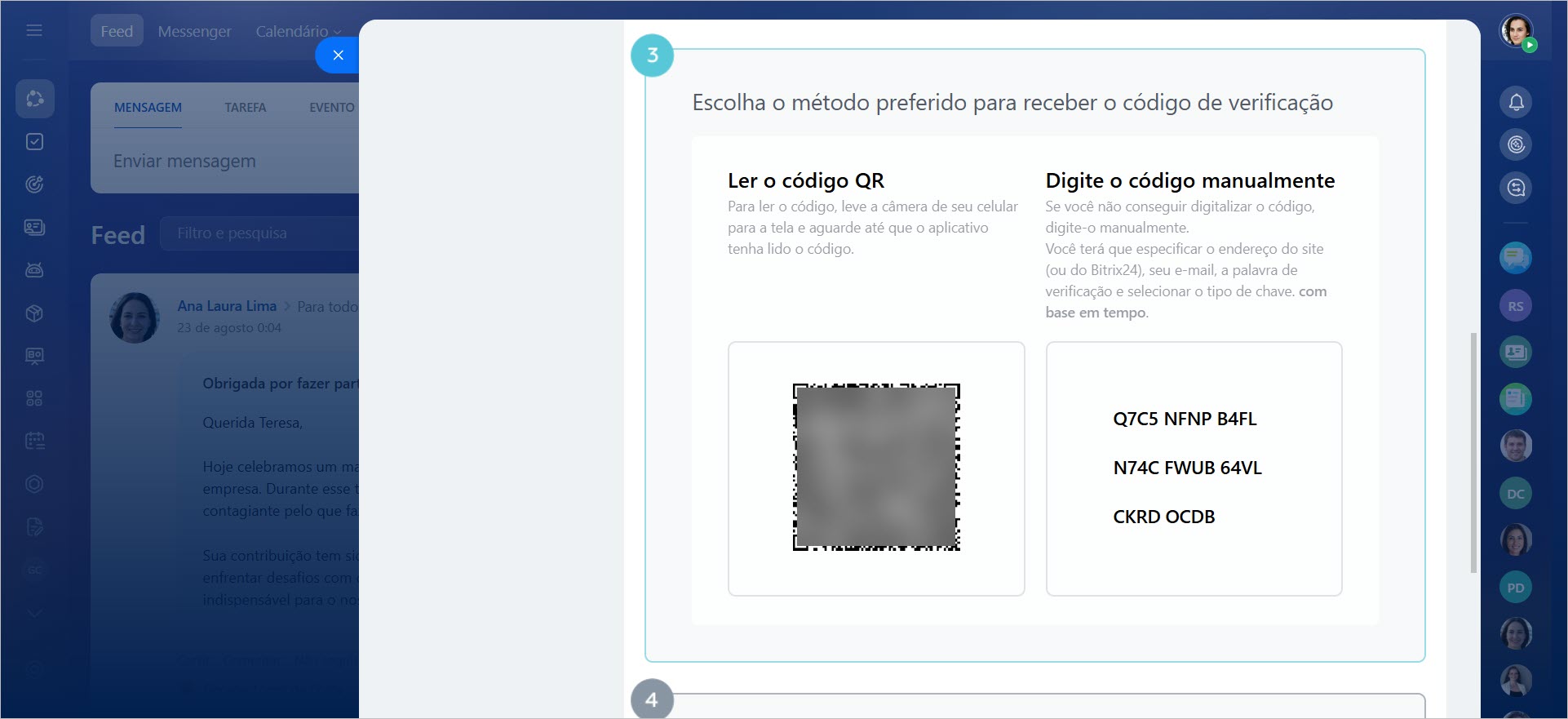Open the spiral pulse icon in right panel
Image resolution: width=1568 pixels, height=719 pixels.
tap(1516, 144)
